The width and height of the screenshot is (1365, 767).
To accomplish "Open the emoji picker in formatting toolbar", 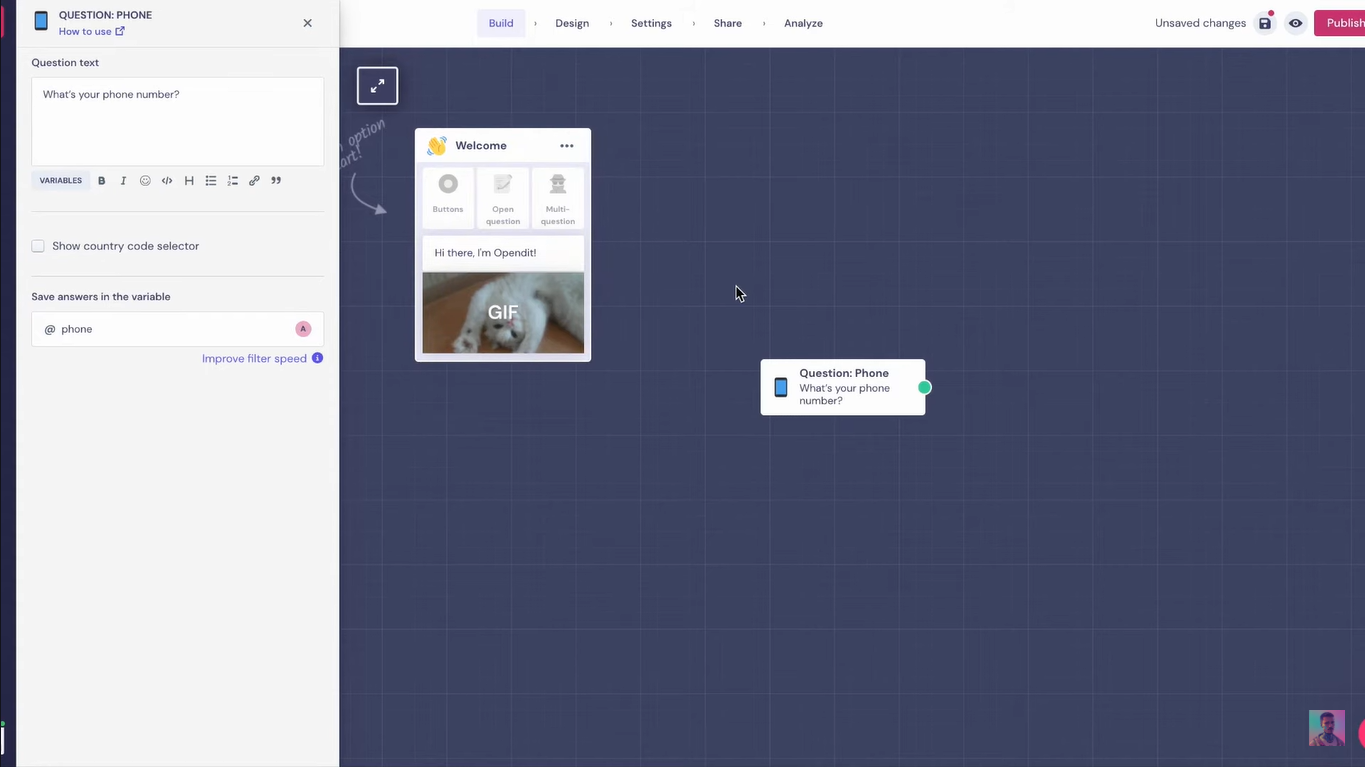I will click(x=145, y=181).
